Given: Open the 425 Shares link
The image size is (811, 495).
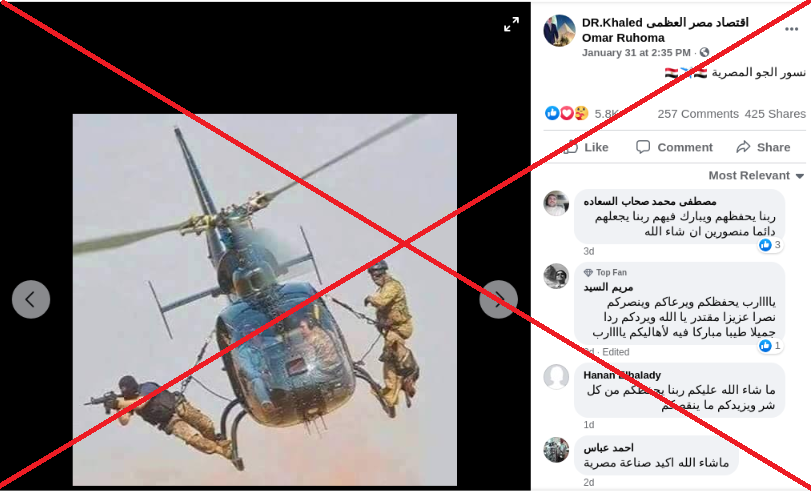Looking at the screenshot, I should (775, 114).
